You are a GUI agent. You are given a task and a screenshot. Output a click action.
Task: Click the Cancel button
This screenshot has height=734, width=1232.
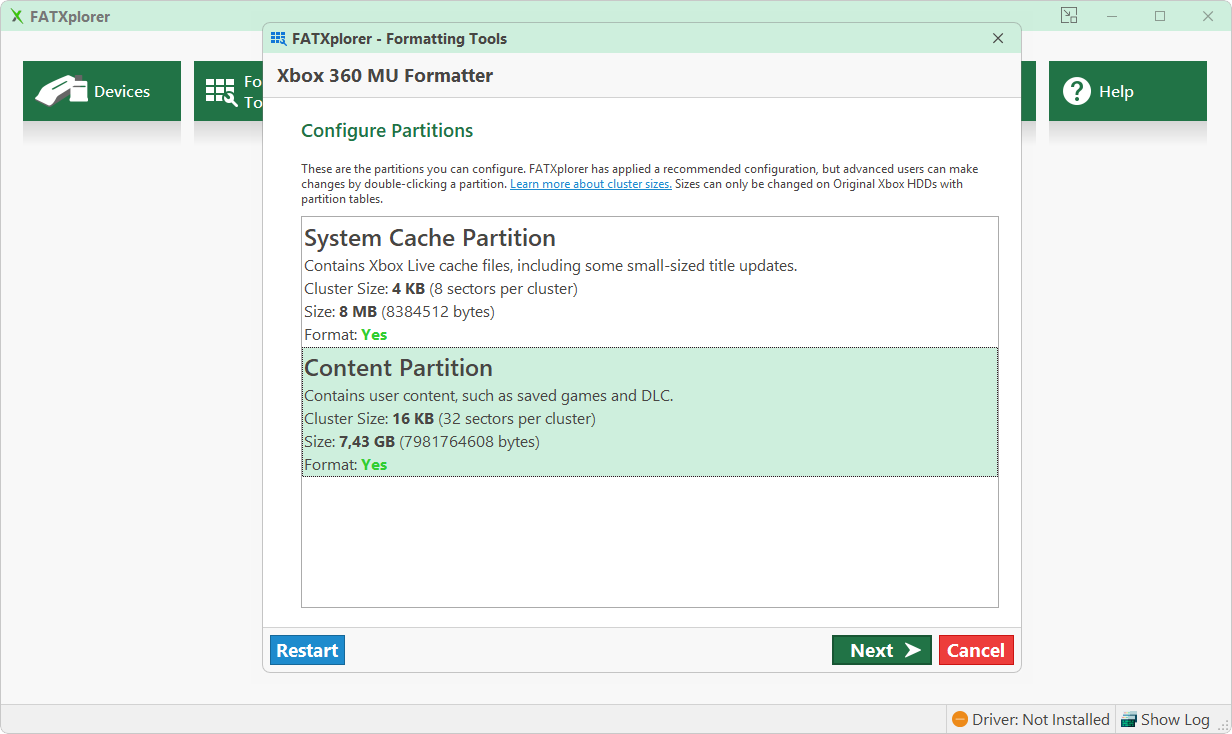point(976,650)
